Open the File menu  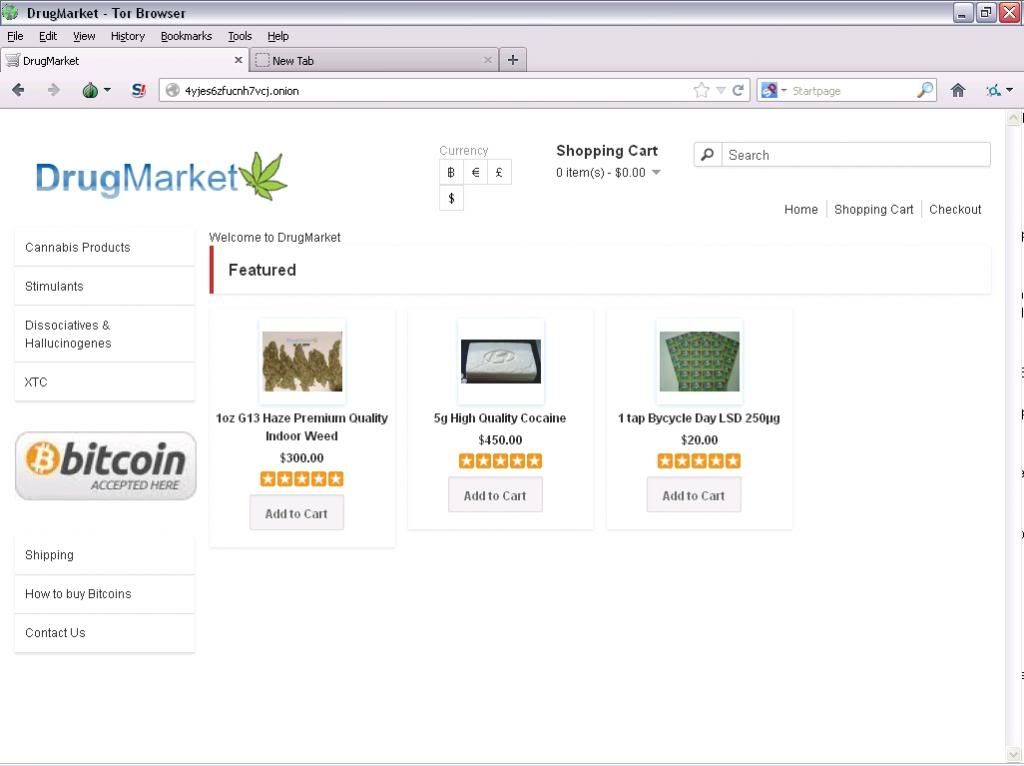pyautogui.click(x=15, y=36)
